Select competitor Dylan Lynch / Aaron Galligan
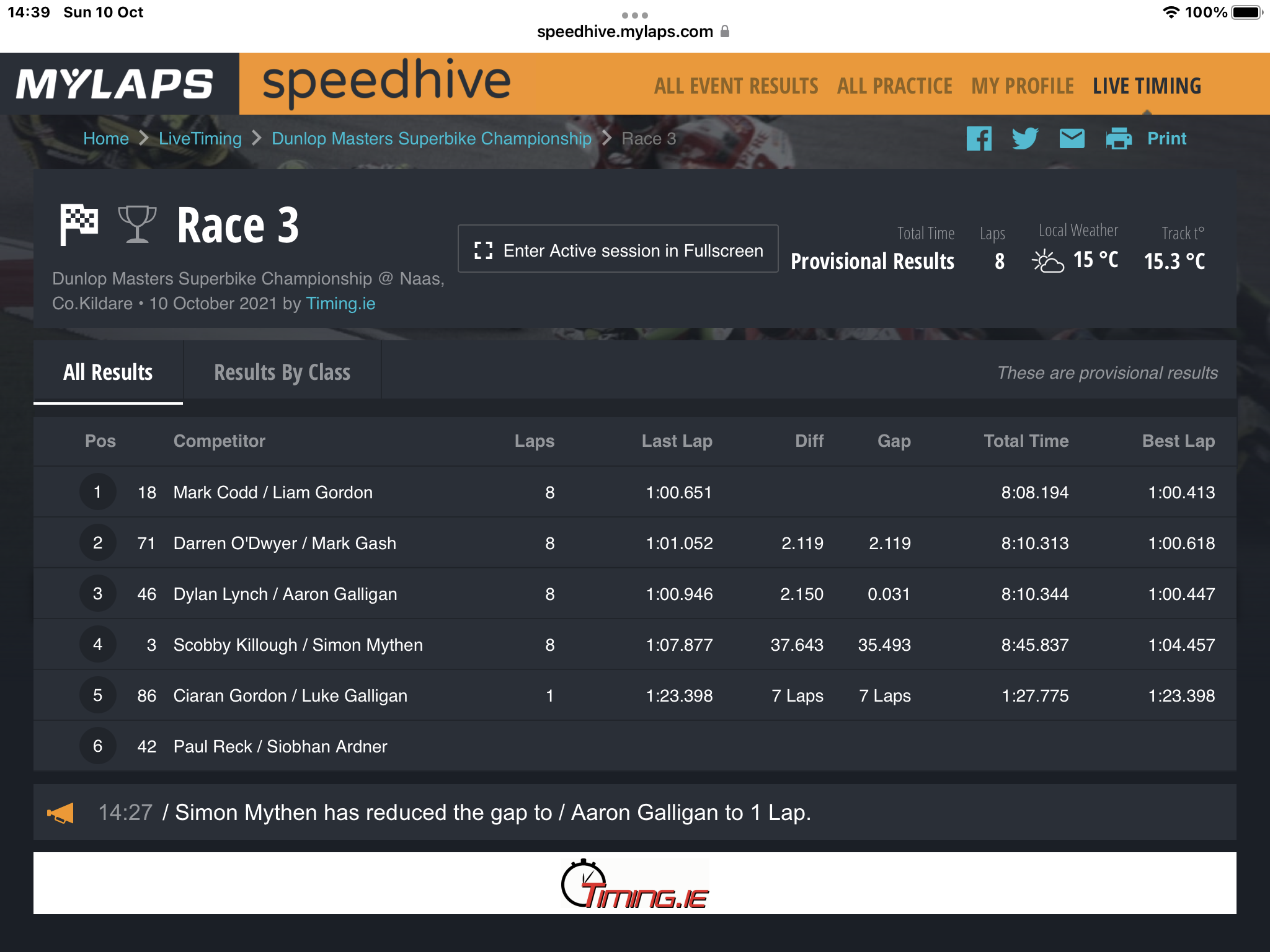The width and height of the screenshot is (1270, 952). pos(285,594)
